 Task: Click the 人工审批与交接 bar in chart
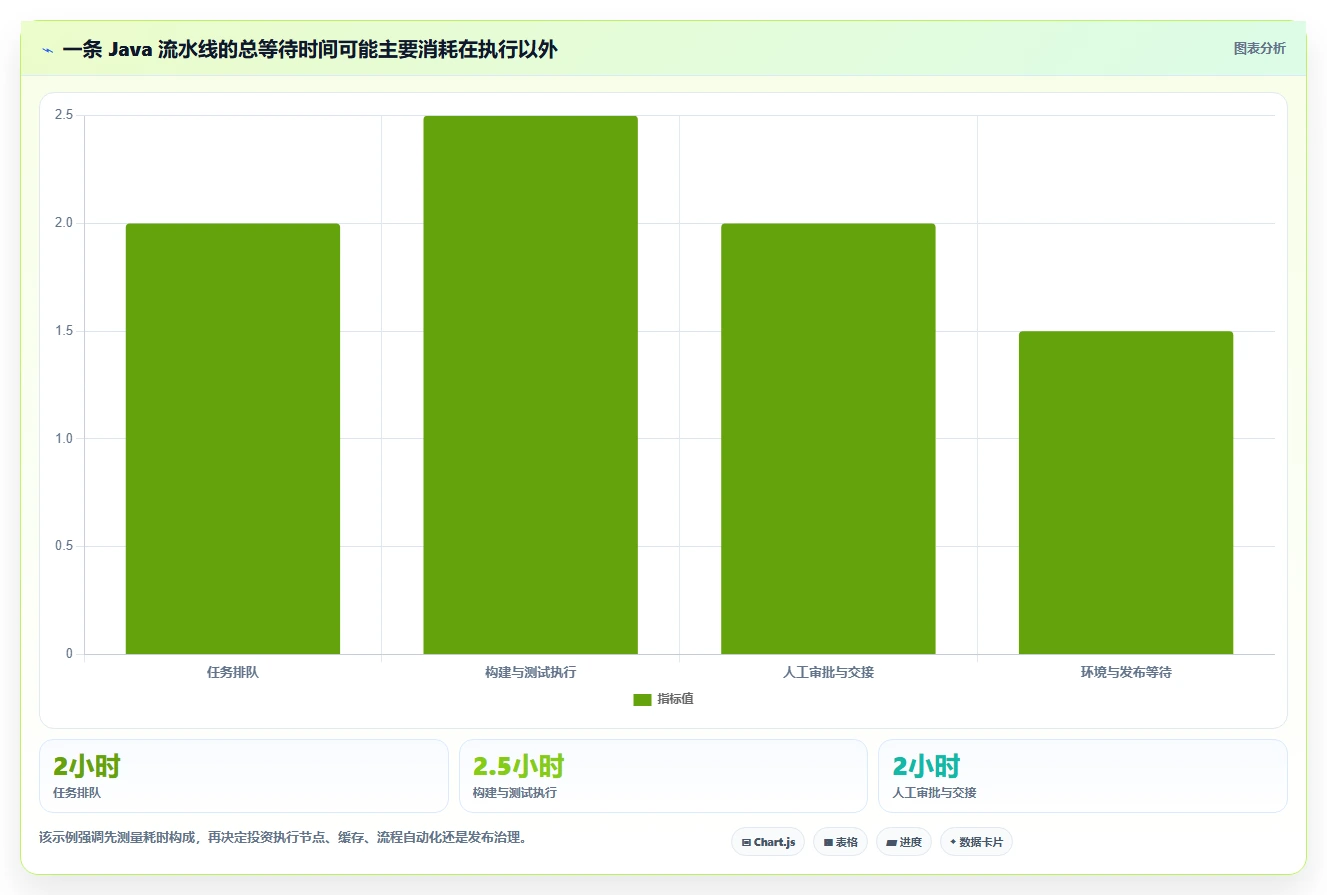click(828, 439)
